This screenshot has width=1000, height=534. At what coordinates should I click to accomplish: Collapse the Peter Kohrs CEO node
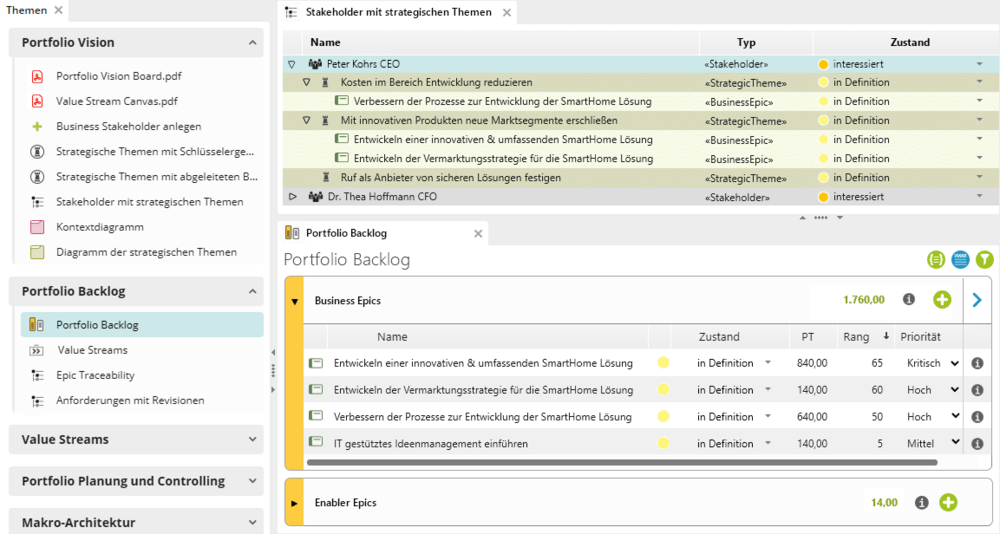[292, 64]
